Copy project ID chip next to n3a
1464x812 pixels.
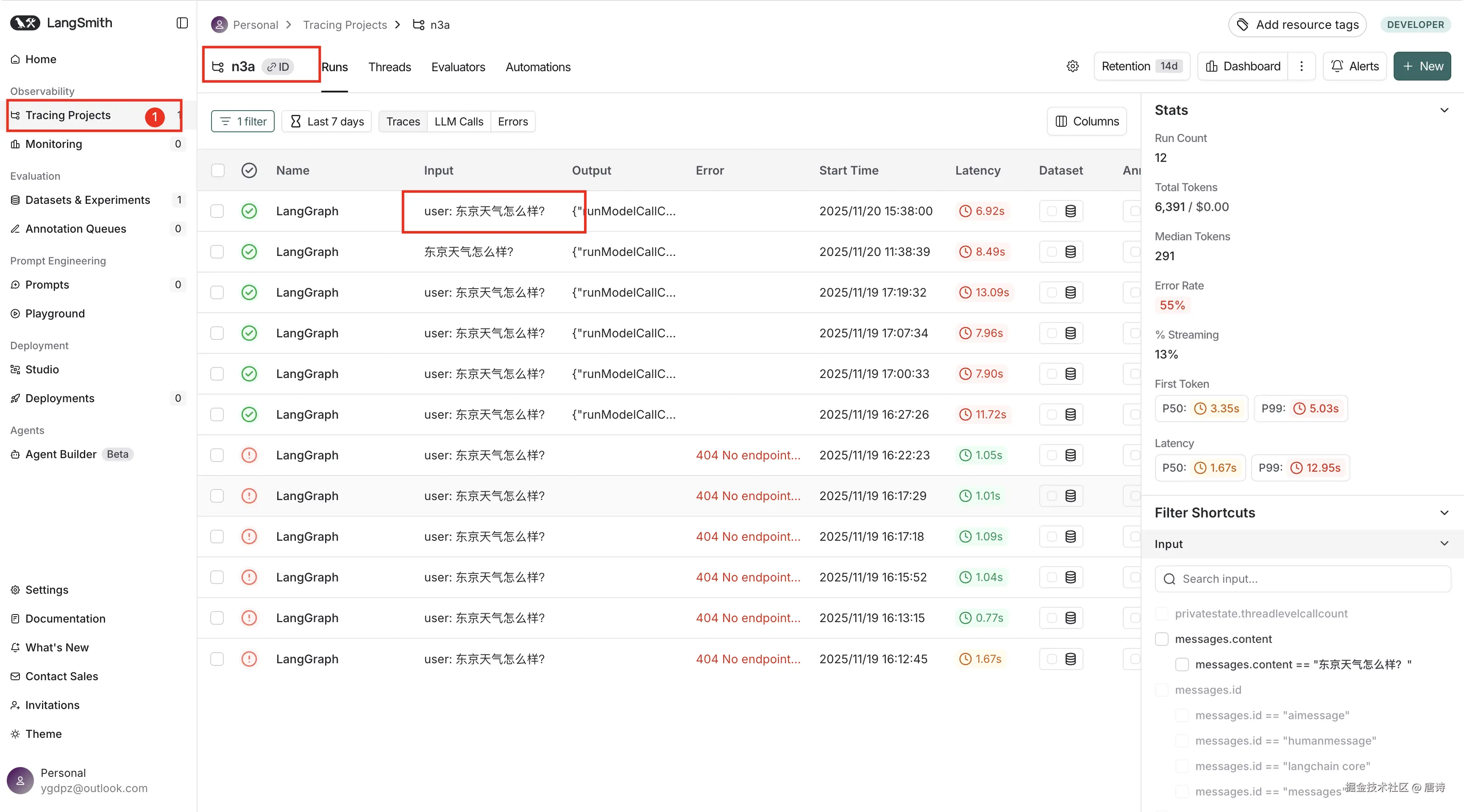[278, 67]
